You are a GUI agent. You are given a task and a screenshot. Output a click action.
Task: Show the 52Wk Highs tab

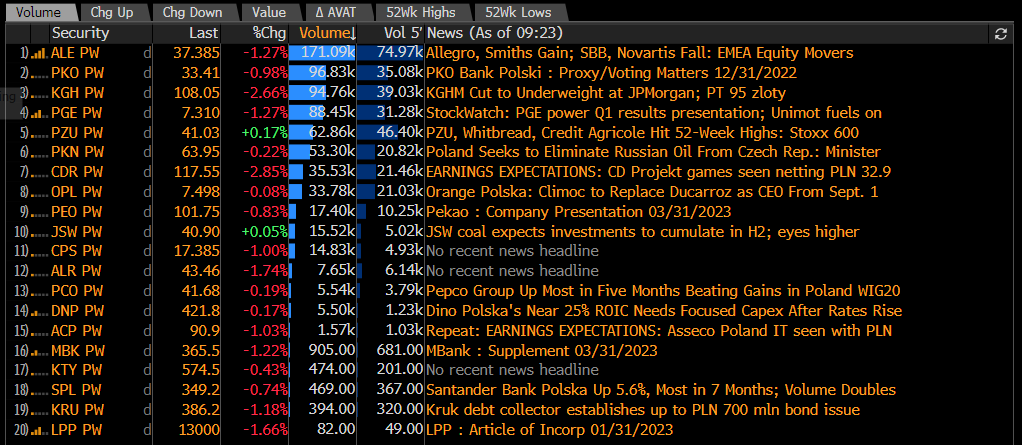(420, 12)
